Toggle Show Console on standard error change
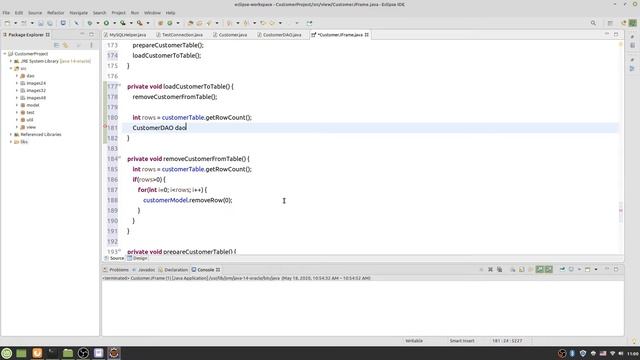The image size is (640, 360). click(x=549, y=269)
